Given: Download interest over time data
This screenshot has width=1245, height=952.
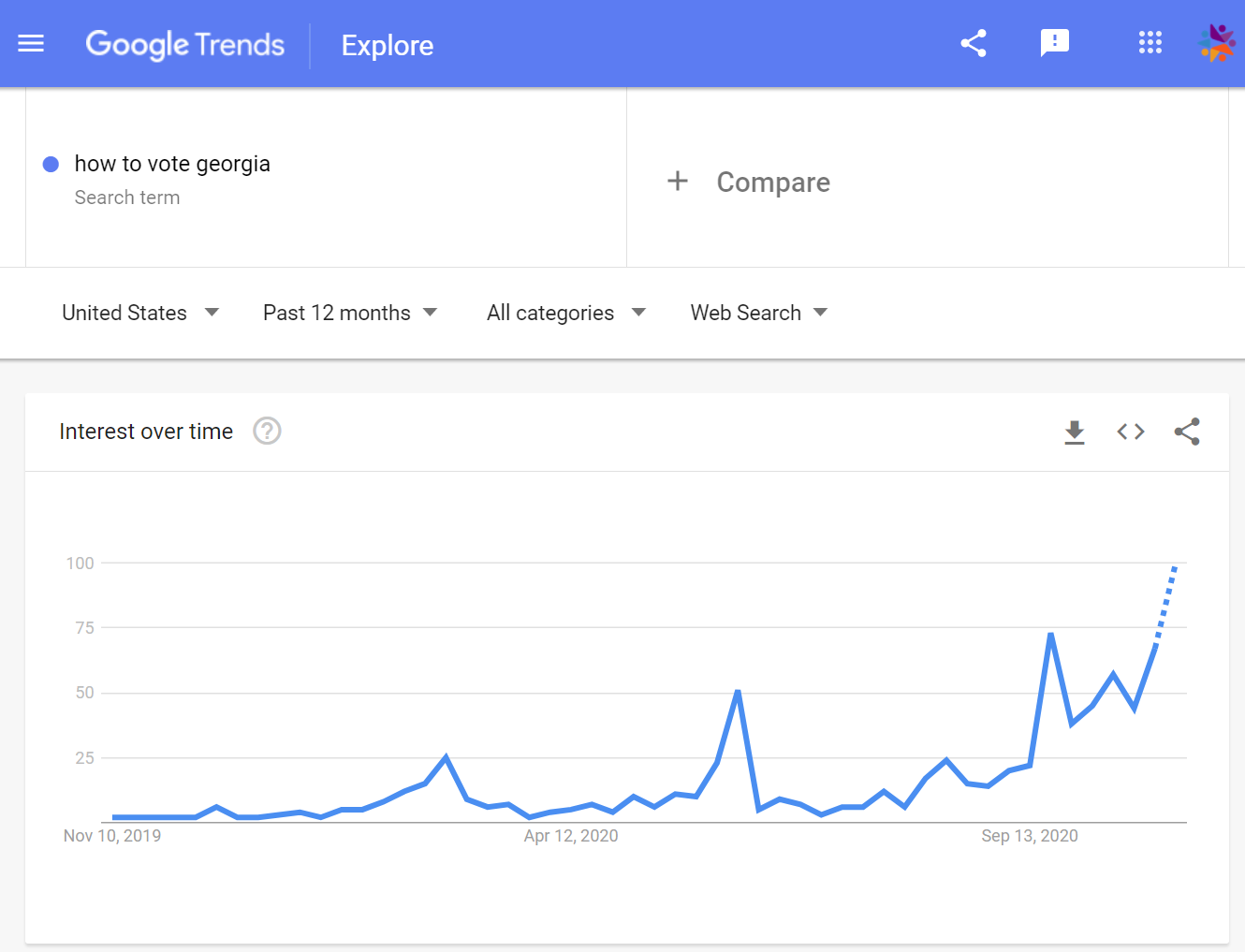Looking at the screenshot, I should pyautogui.click(x=1075, y=432).
